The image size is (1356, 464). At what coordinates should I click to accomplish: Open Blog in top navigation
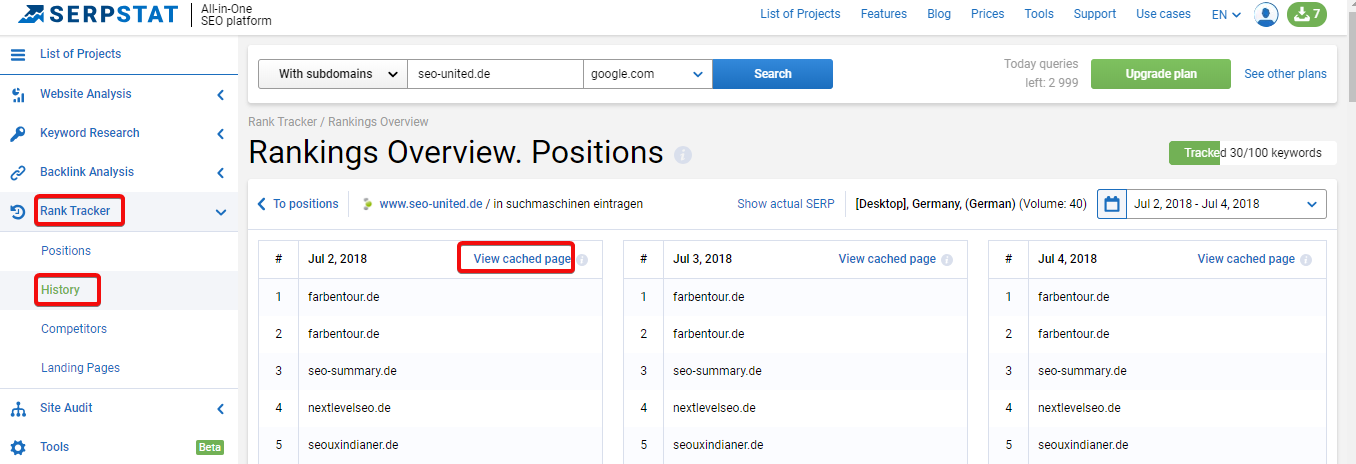[x=939, y=14]
